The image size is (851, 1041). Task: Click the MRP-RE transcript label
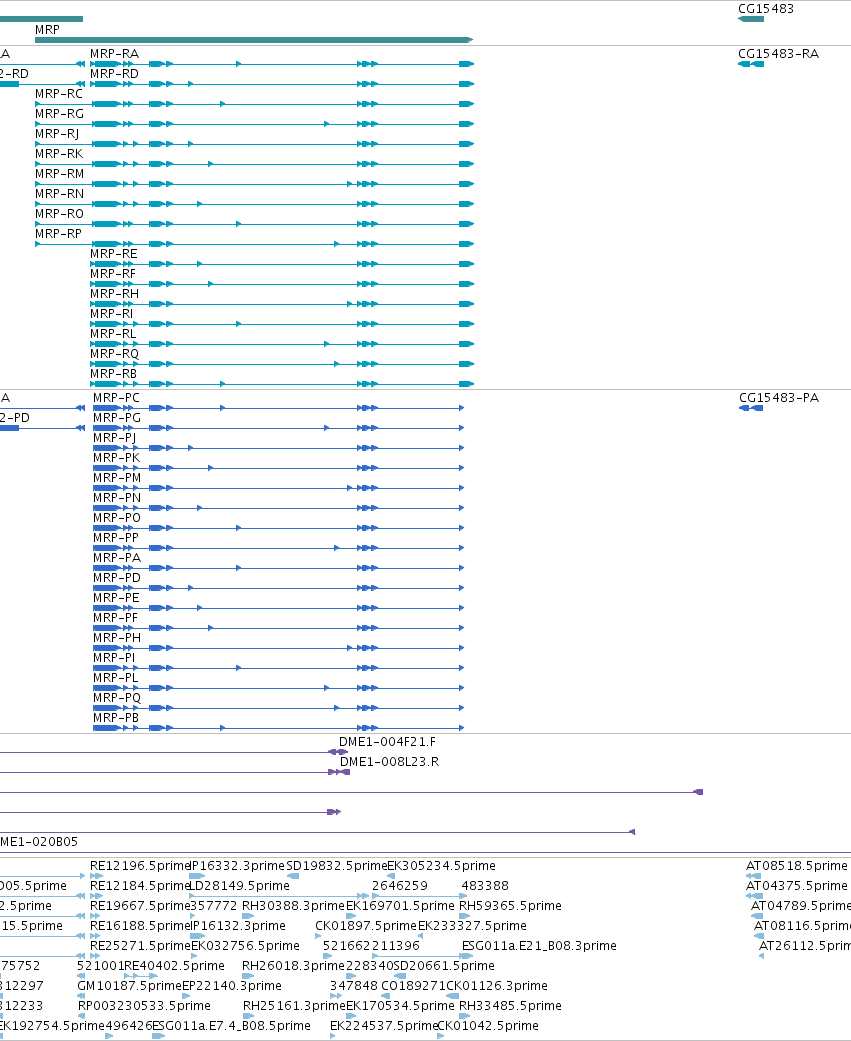(x=114, y=254)
